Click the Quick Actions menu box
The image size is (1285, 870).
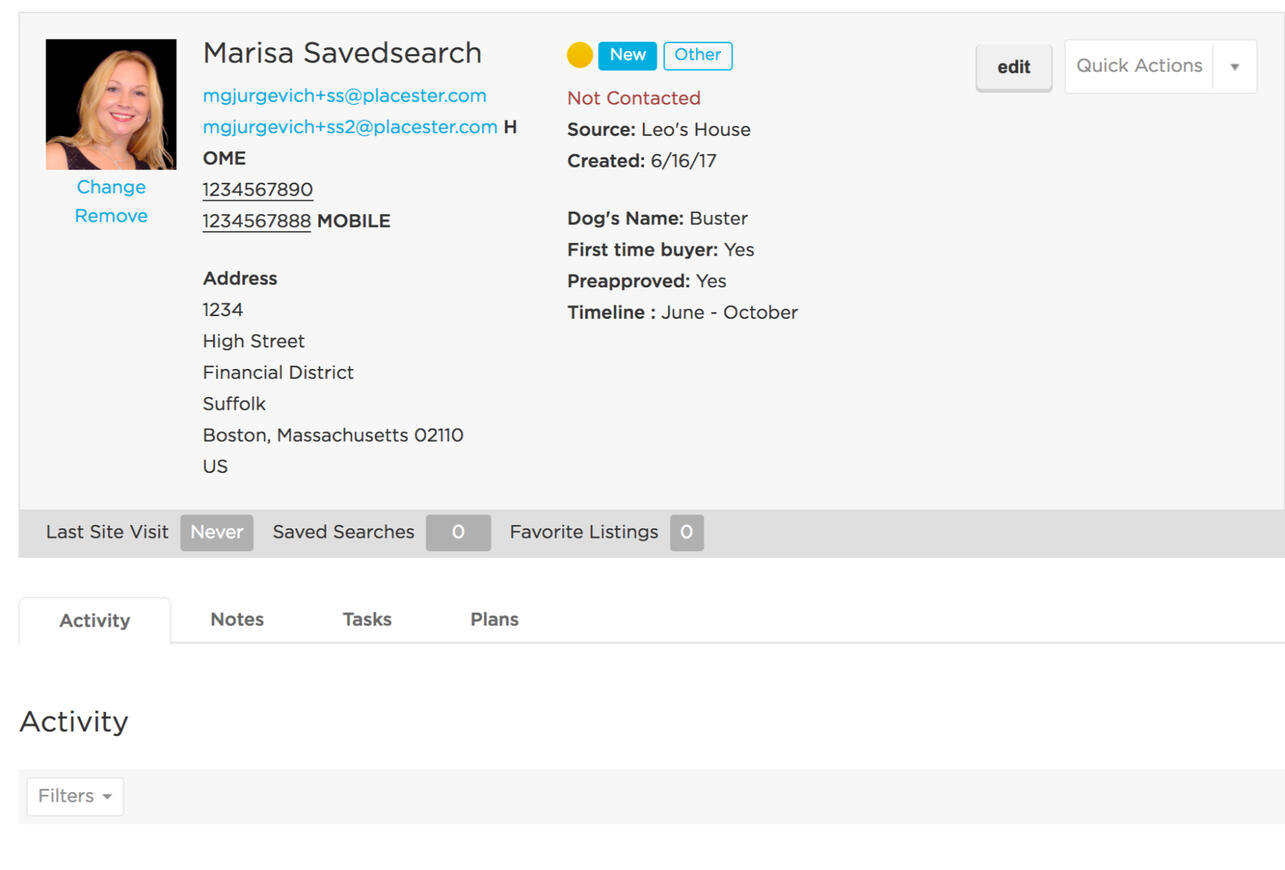(1139, 66)
